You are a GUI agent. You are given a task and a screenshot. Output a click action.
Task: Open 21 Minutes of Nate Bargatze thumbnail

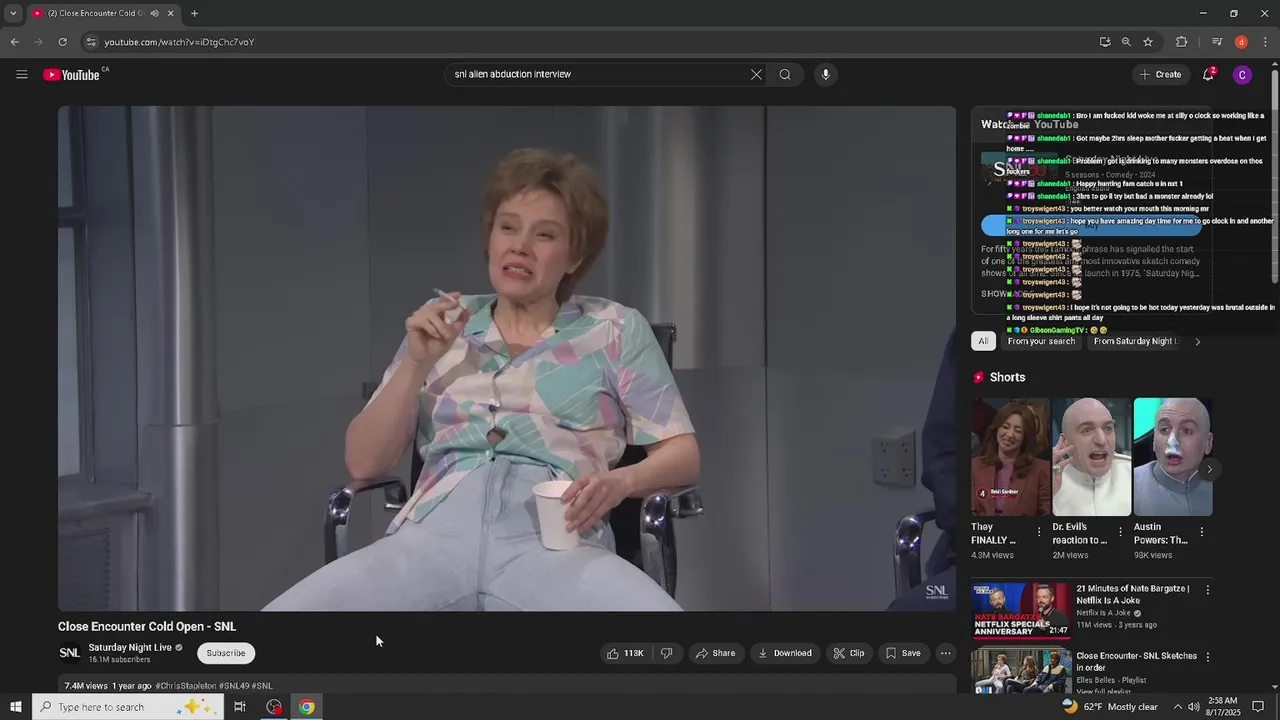pyautogui.click(x=1021, y=610)
